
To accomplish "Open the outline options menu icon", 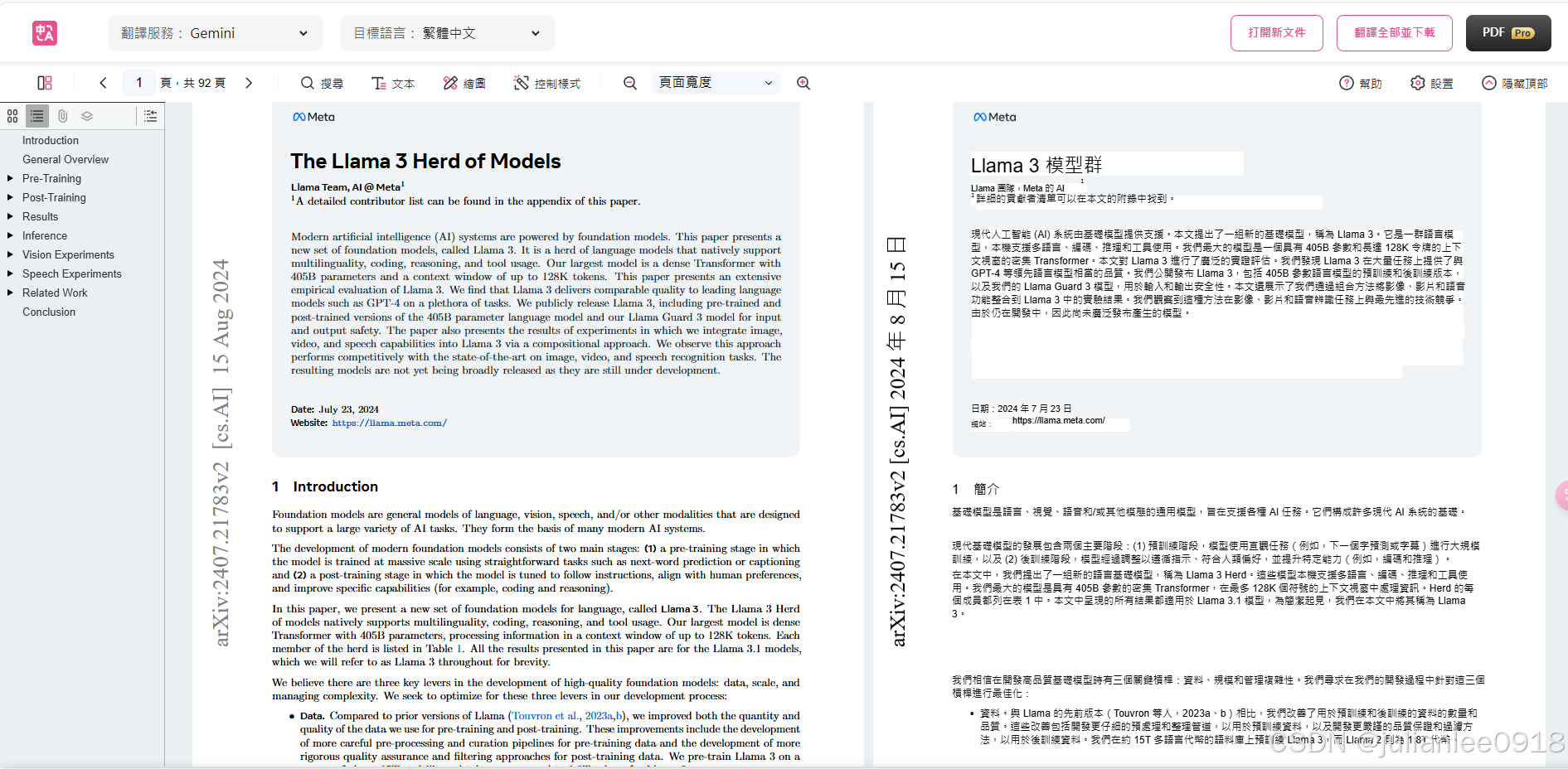I will [x=150, y=116].
